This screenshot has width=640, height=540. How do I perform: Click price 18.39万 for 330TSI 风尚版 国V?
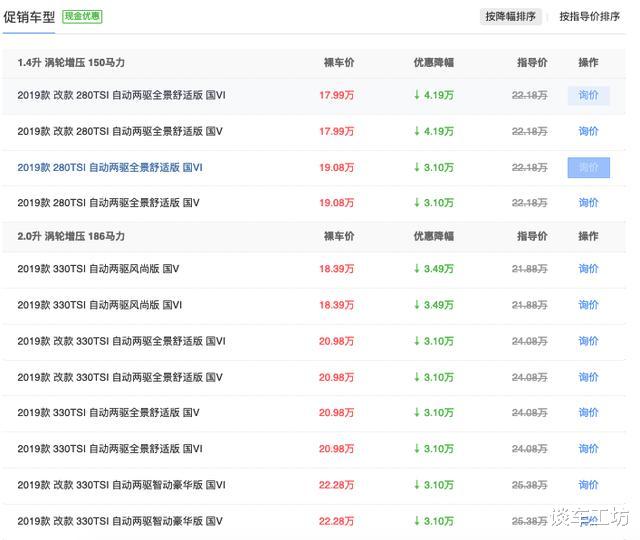pyautogui.click(x=336, y=269)
